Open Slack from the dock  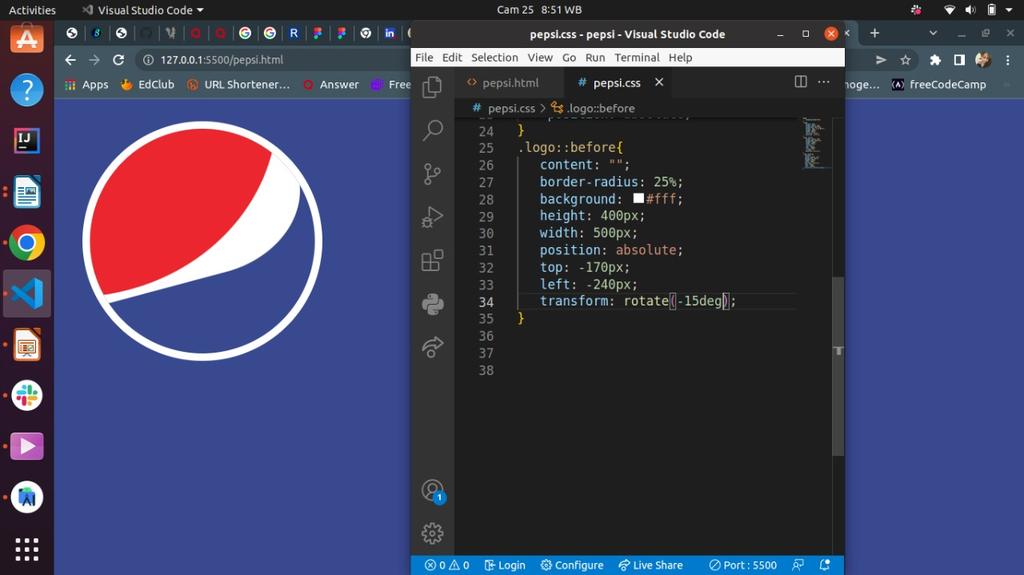point(27,395)
